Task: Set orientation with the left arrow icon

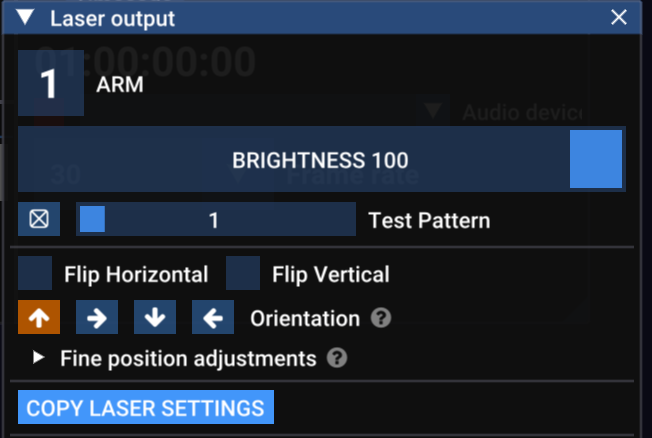Action: coord(212,318)
